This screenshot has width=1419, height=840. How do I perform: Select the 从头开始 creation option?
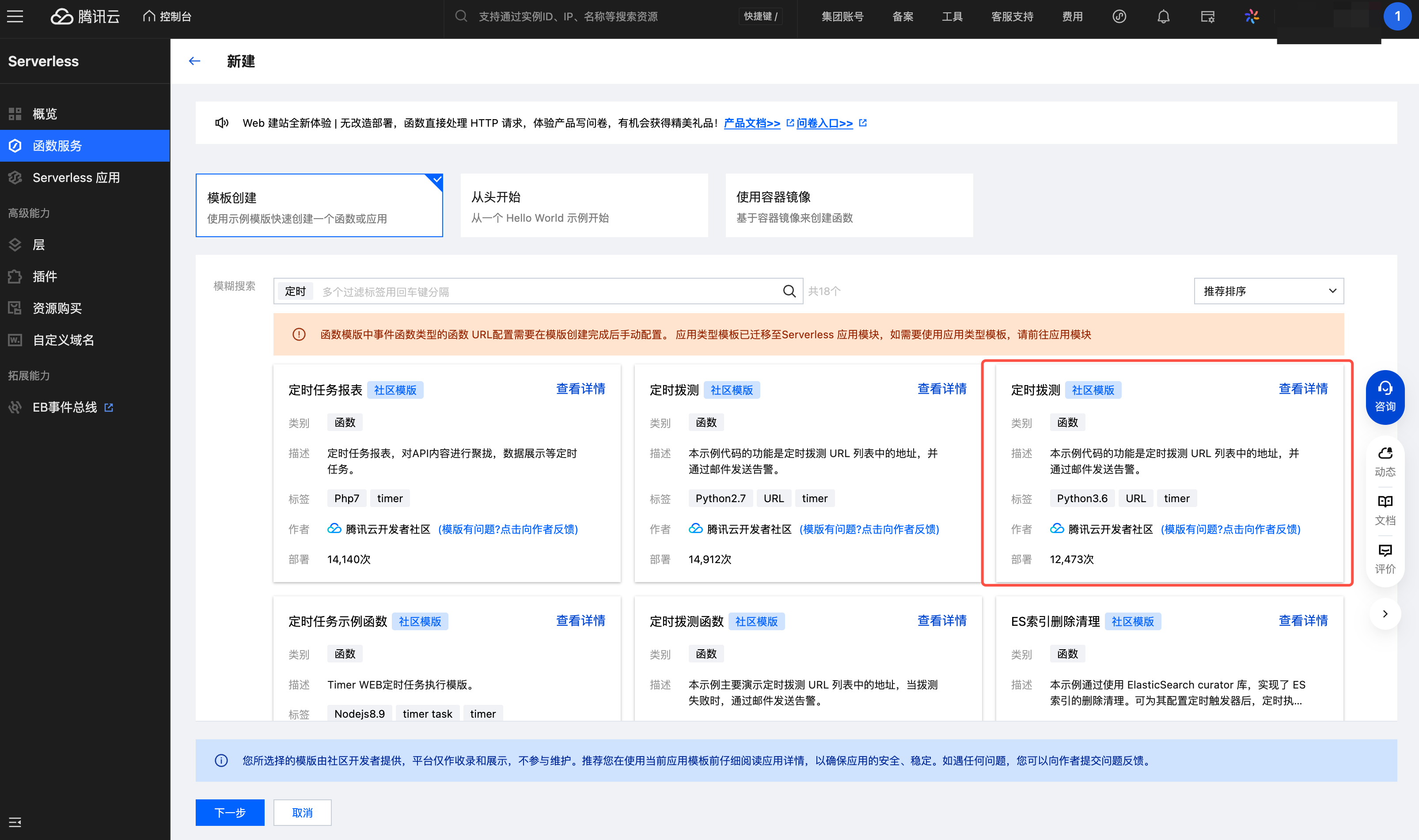coord(584,205)
